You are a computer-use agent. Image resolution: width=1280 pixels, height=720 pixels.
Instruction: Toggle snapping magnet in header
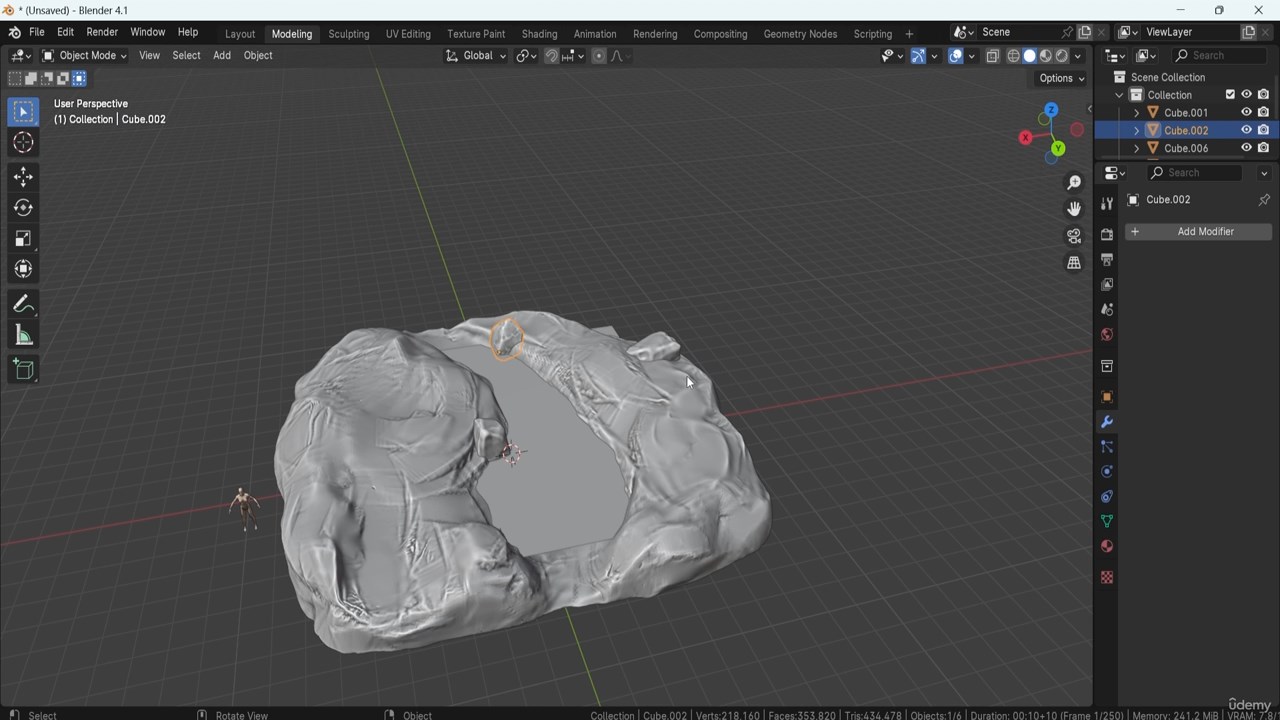click(551, 56)
